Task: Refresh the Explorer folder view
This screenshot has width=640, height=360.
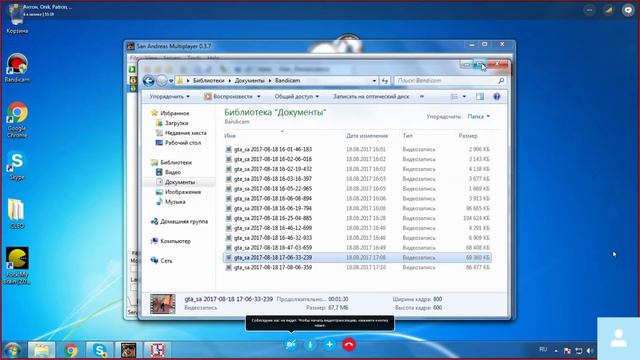Action: pyautogui.click(x=385, y=81)
